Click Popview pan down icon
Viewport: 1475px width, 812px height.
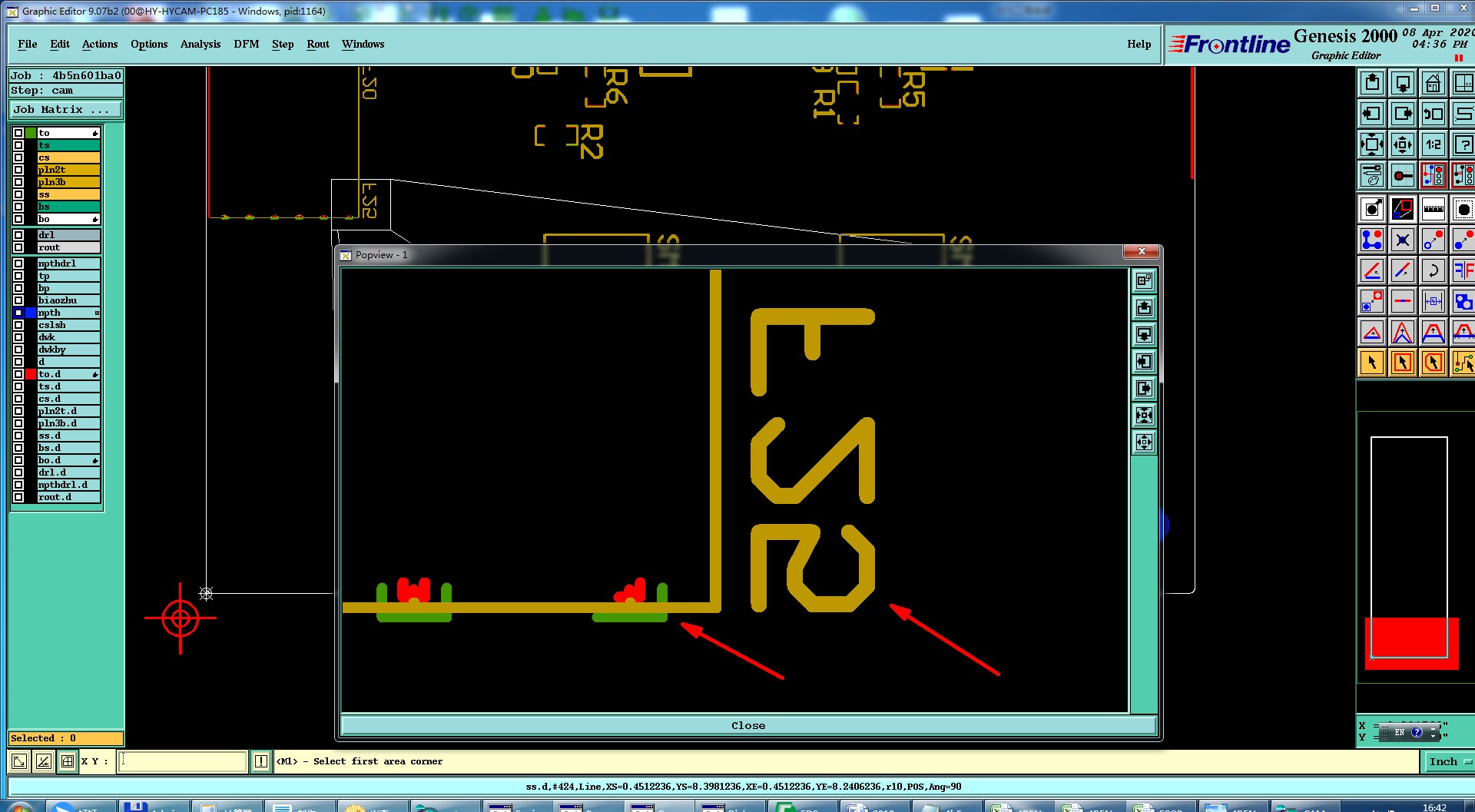point(1145,335)
